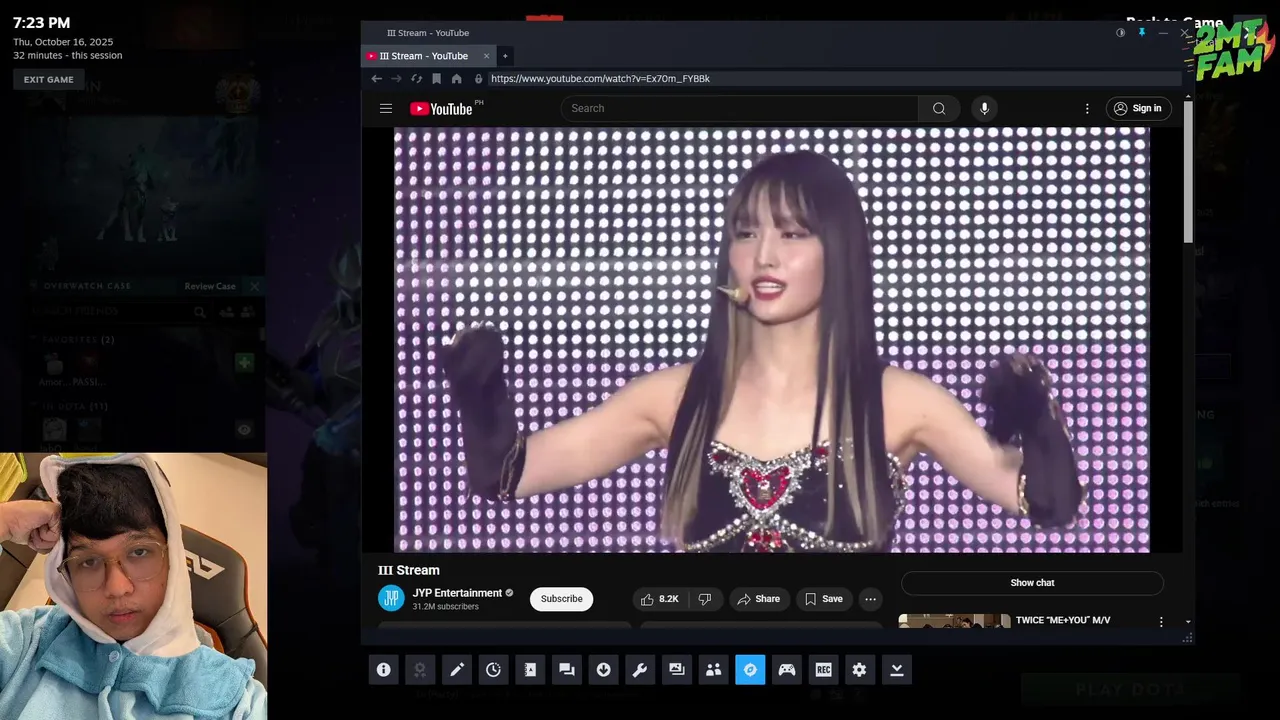Select the III Stream - YouTube tab
The width and height of the screenshot is (1280, 720).
(424, 56)
